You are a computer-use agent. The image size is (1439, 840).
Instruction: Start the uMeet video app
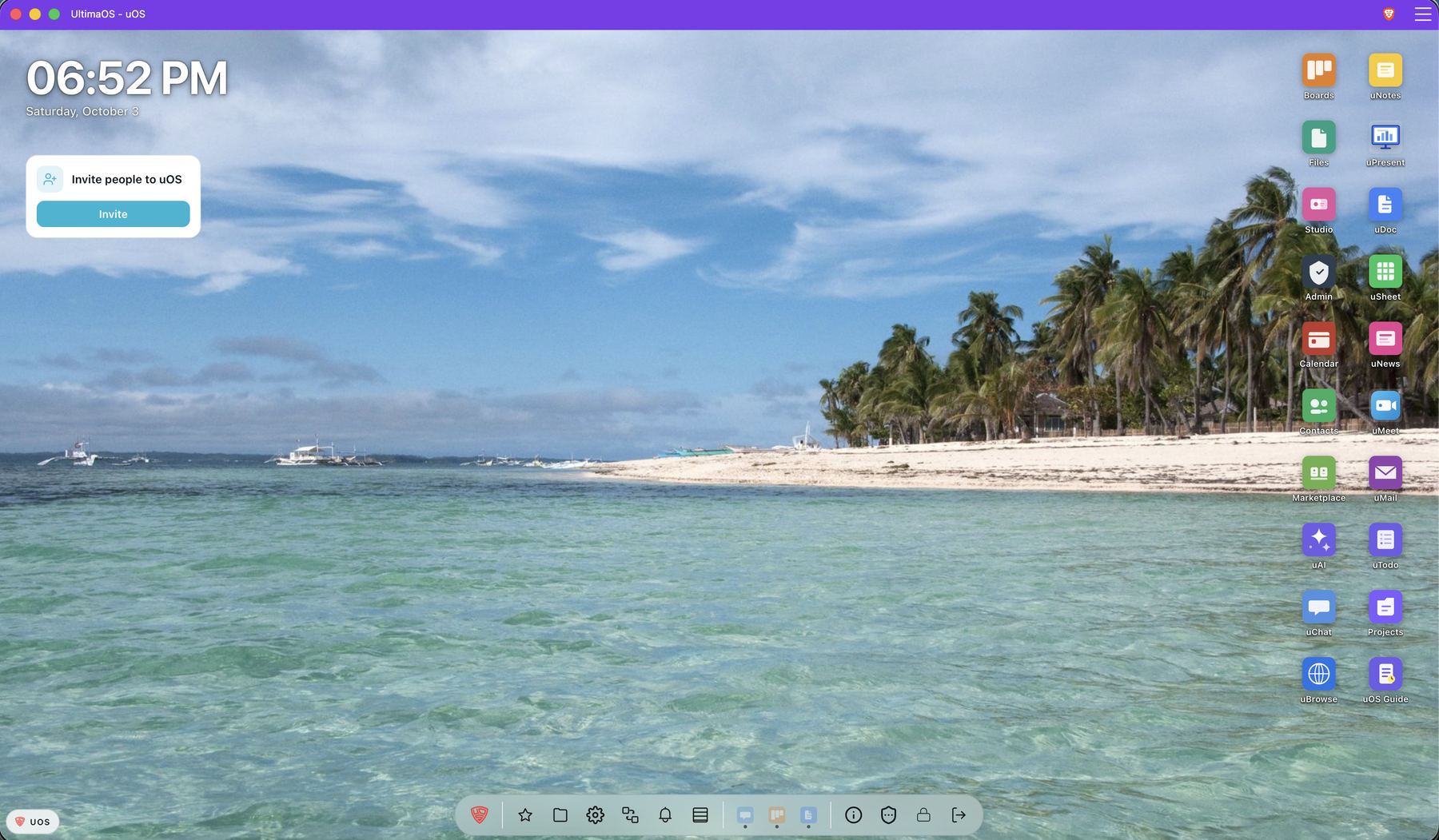(1385, 406)
